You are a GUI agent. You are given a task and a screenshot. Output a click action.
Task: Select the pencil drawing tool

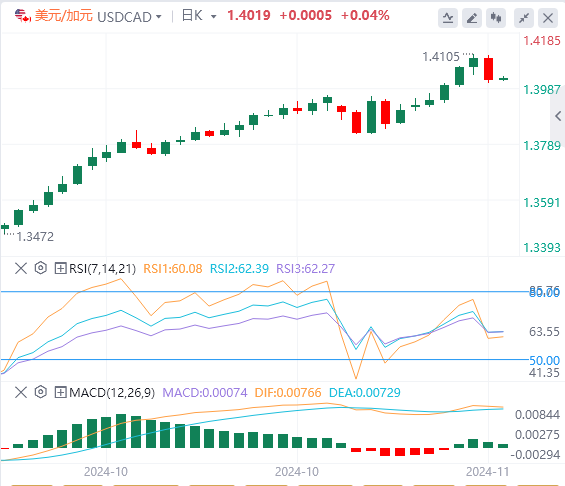(472, 17)
